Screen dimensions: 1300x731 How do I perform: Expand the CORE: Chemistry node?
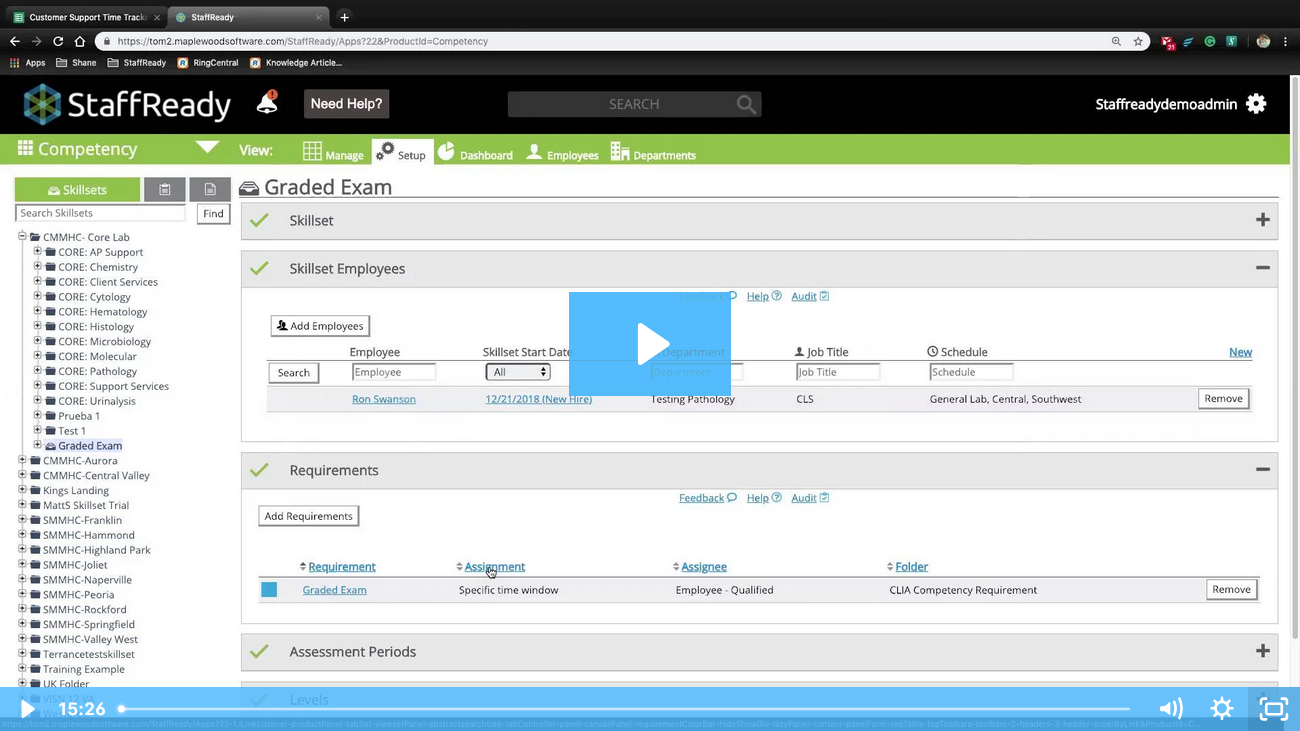[38, 267]
